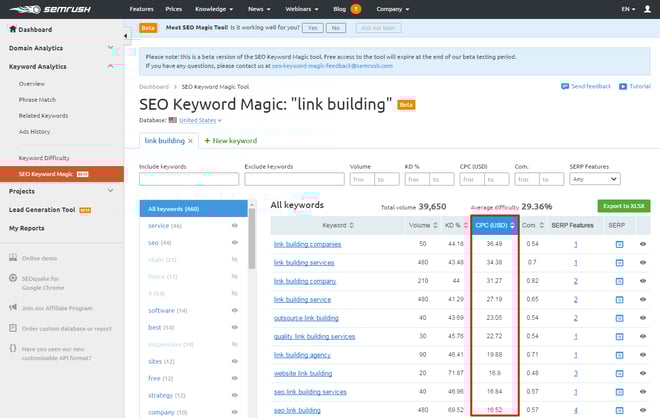Sort by CPC (USD) column header
This screenshot has height=418, width=660.
[x=495, y=225]
